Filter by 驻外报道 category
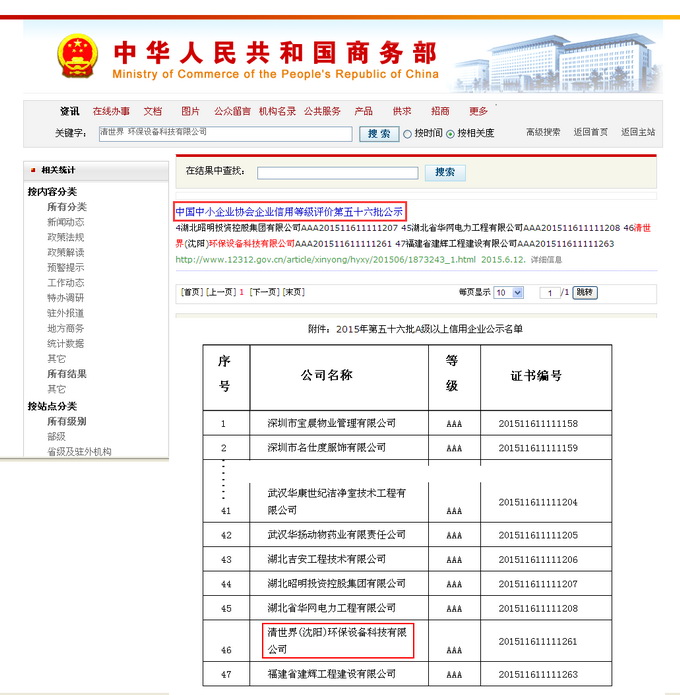Viewport: 680px width, 695px height. pyautogui.click(x=66, y=313)
